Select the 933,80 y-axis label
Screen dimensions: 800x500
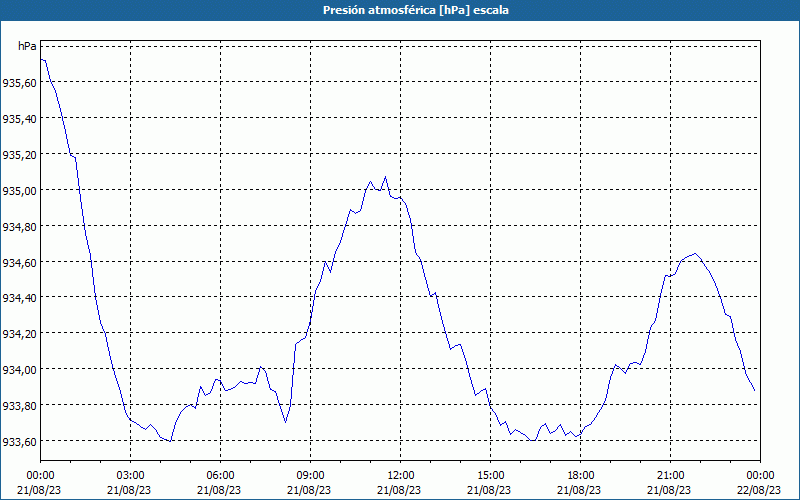(19, 405)
